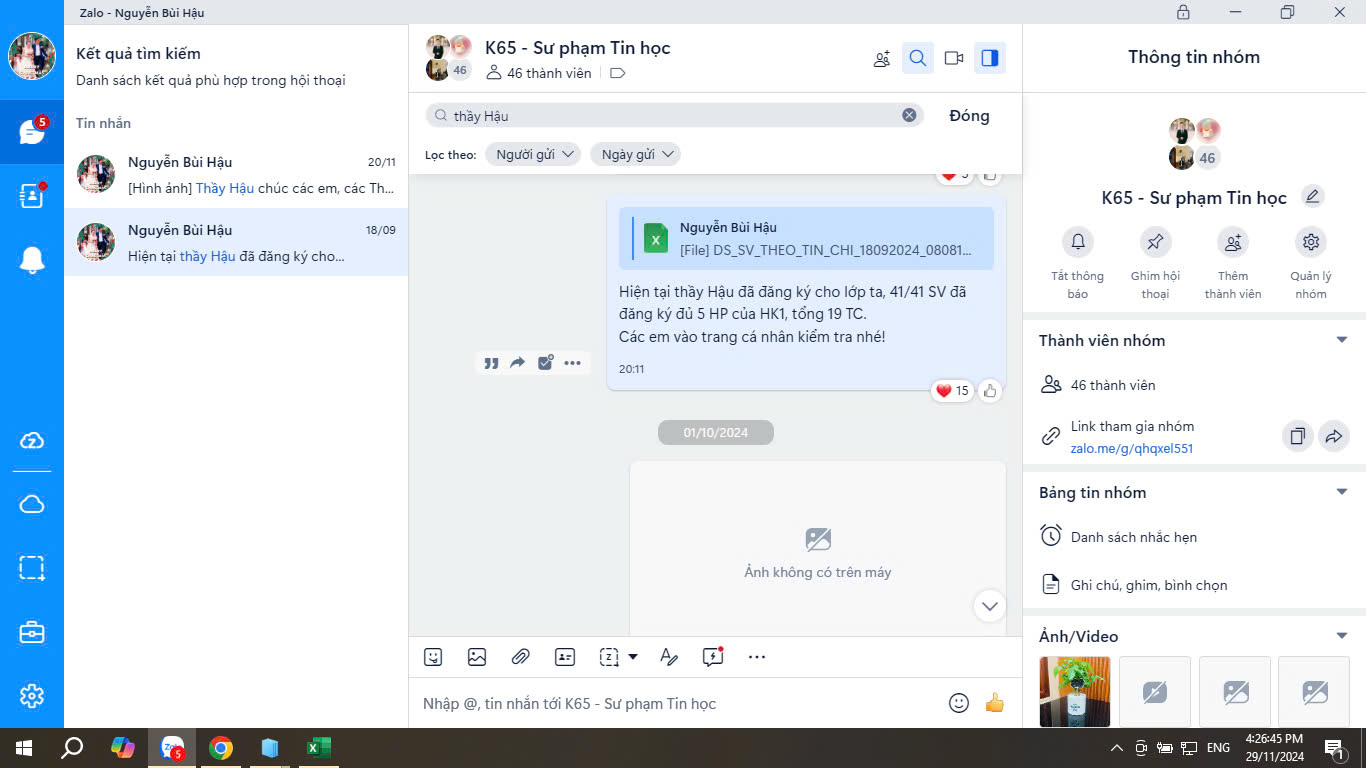Close the search with Đóng button
This screenshot has width=1366, height=768.
click(x=969, y=116)
